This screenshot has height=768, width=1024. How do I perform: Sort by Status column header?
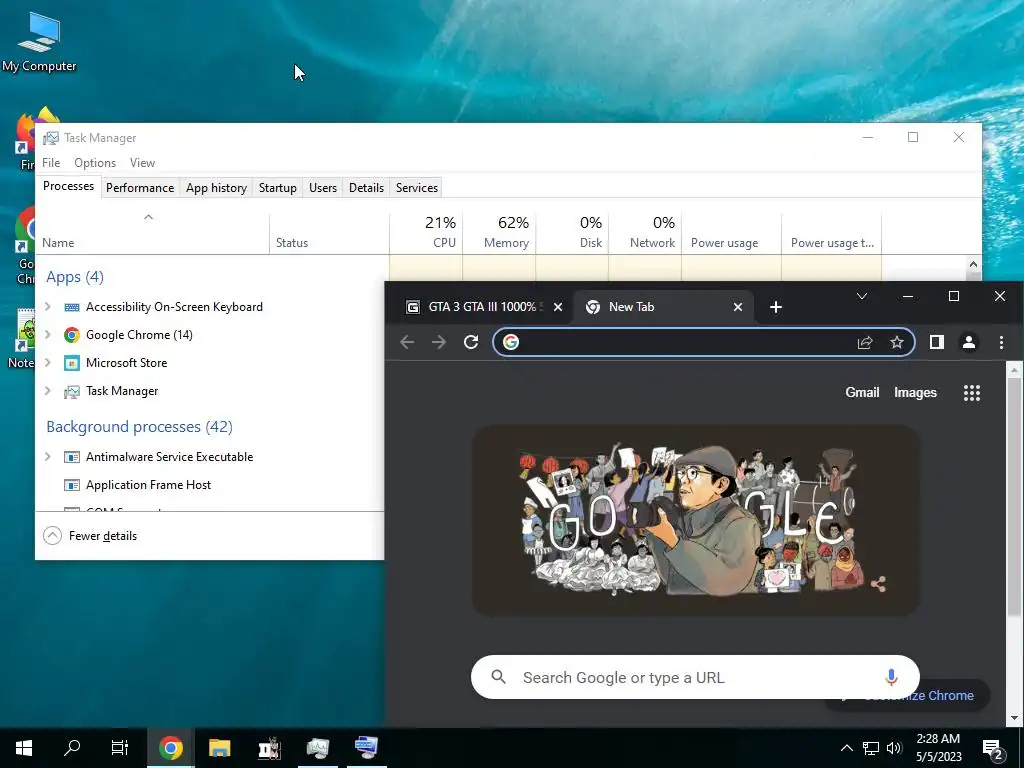pyautogui.click(x=329, y=232)
